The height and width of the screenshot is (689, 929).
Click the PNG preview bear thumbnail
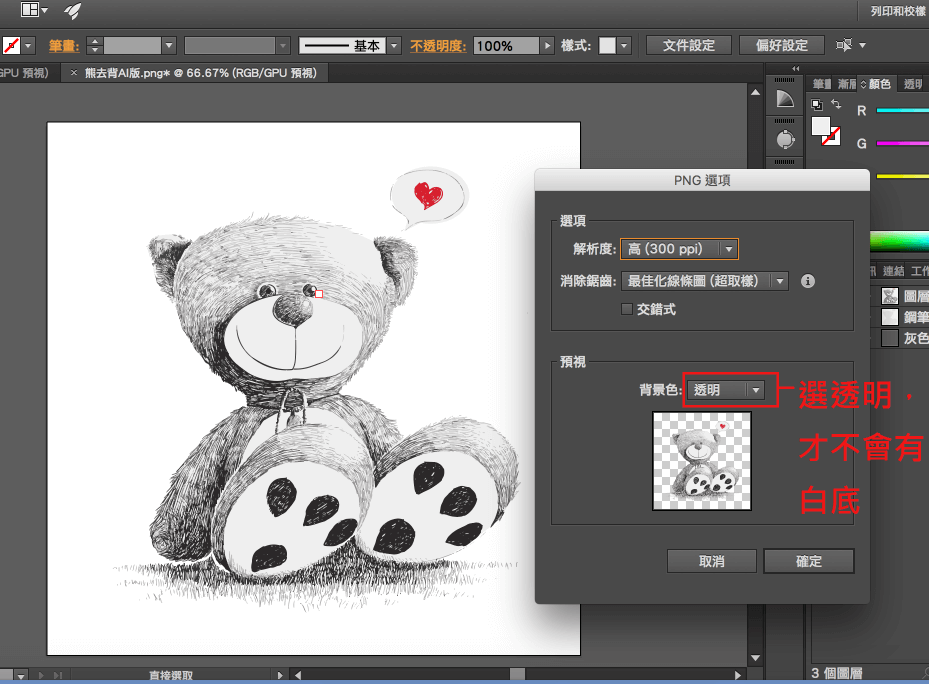[701, 460]
